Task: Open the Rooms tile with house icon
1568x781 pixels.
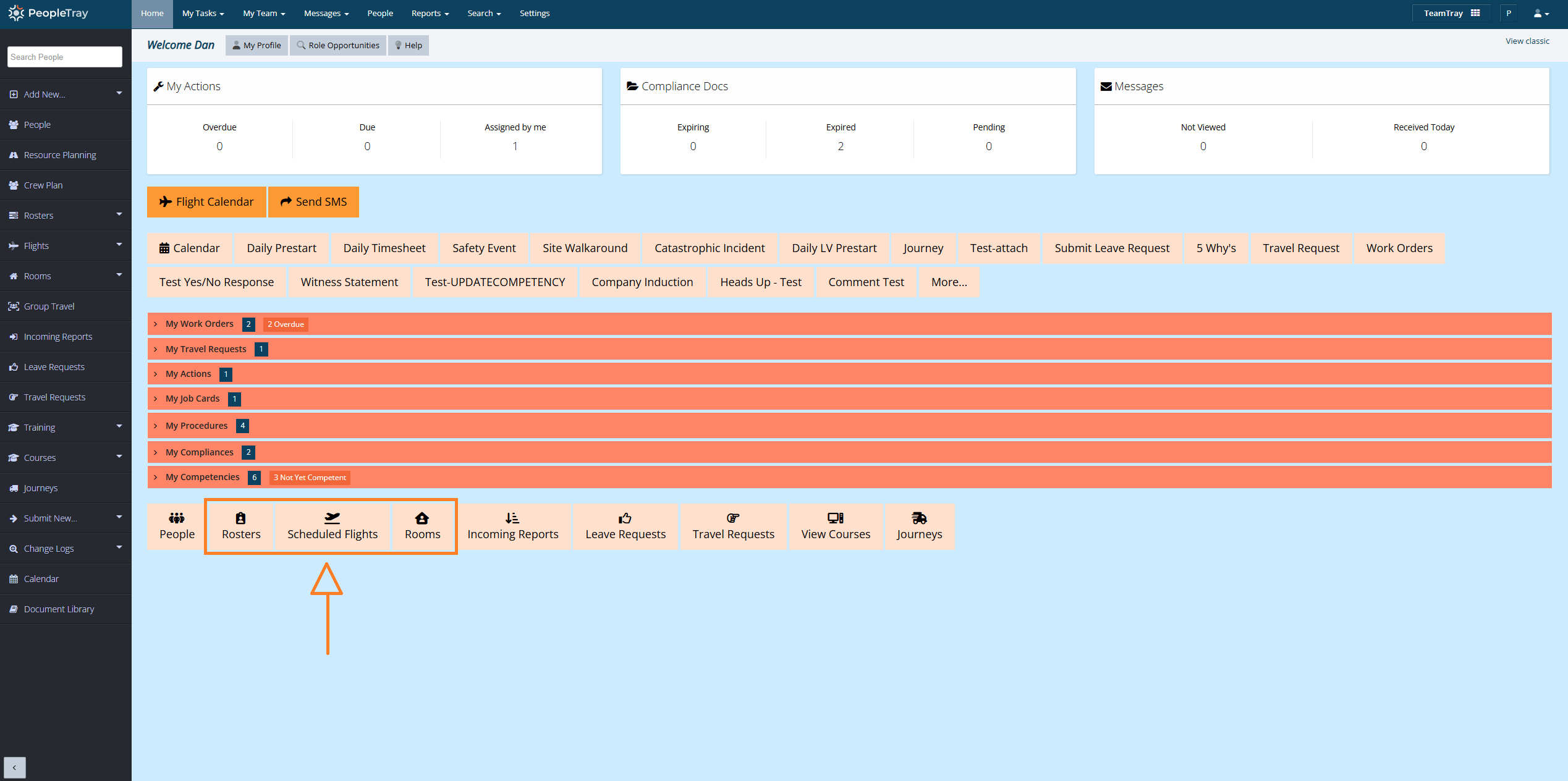Action: 422,526
